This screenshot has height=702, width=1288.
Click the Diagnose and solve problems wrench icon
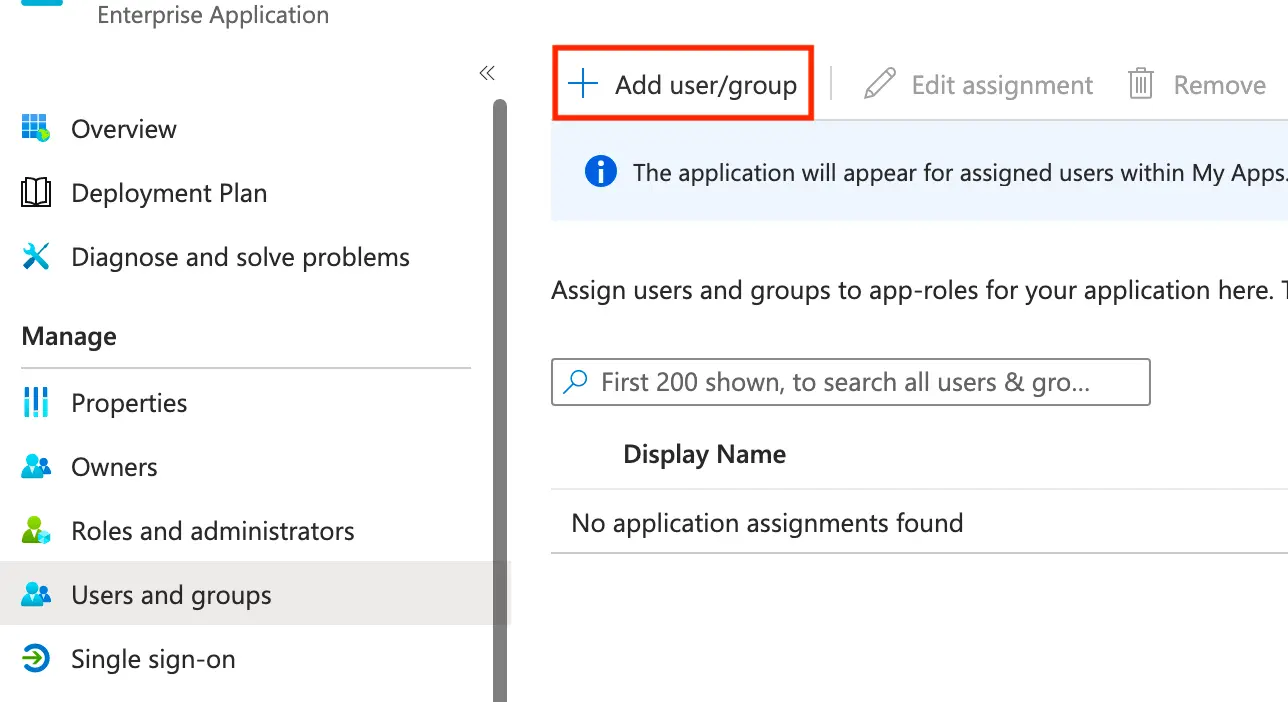36,257
